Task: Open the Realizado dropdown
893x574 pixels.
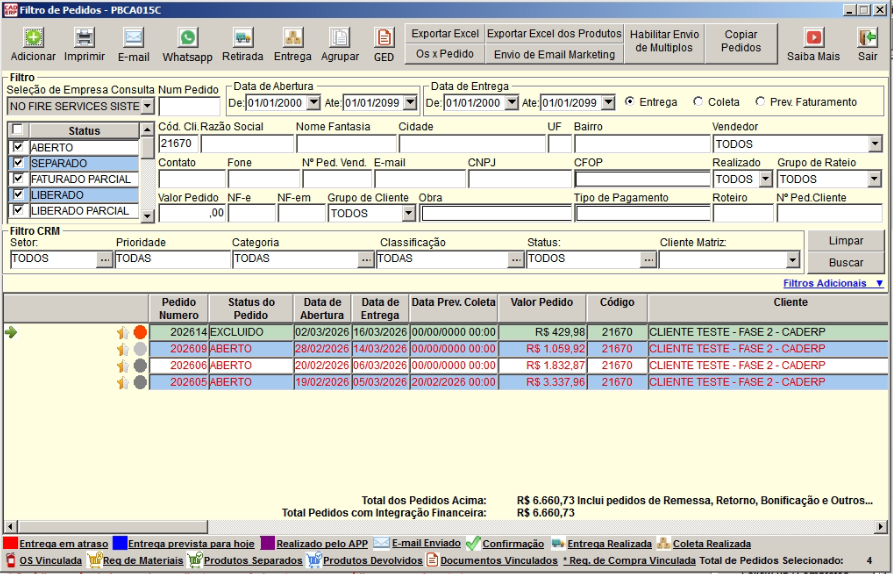Action: coord(766,179)
